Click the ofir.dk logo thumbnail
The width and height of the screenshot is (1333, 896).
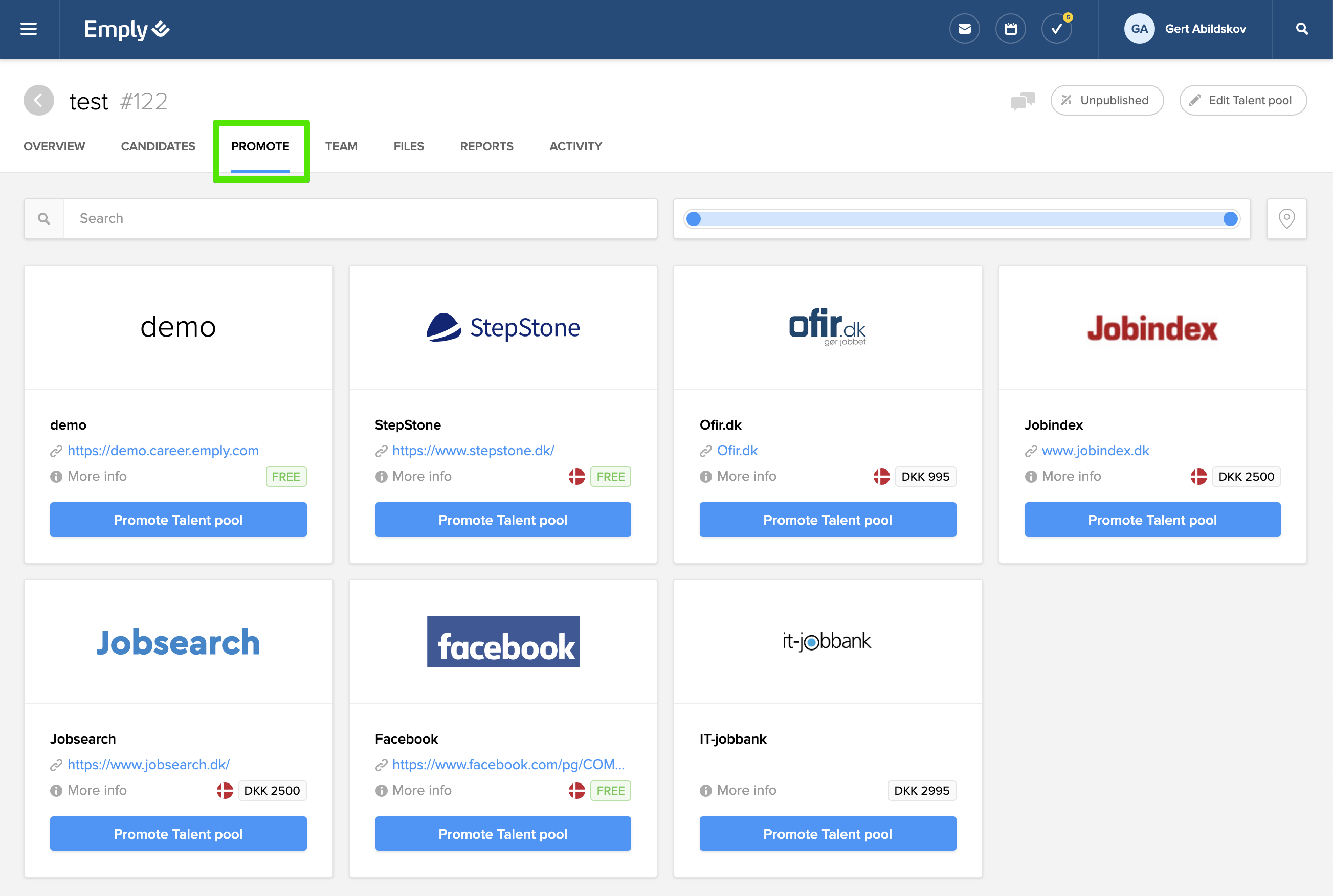(x=827, y=327)
